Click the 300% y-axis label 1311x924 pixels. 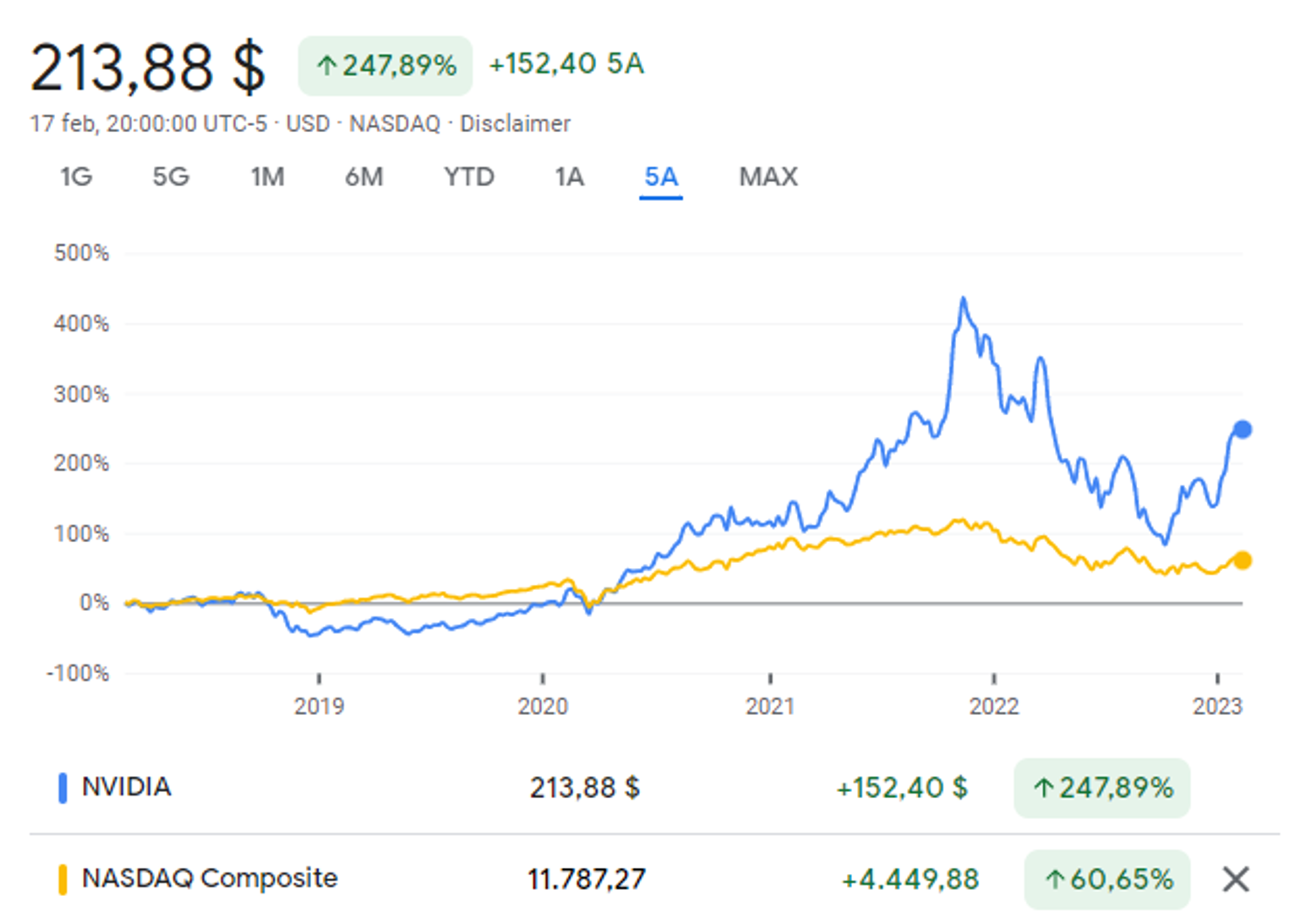pyautogui.click(x=81, y=394)
